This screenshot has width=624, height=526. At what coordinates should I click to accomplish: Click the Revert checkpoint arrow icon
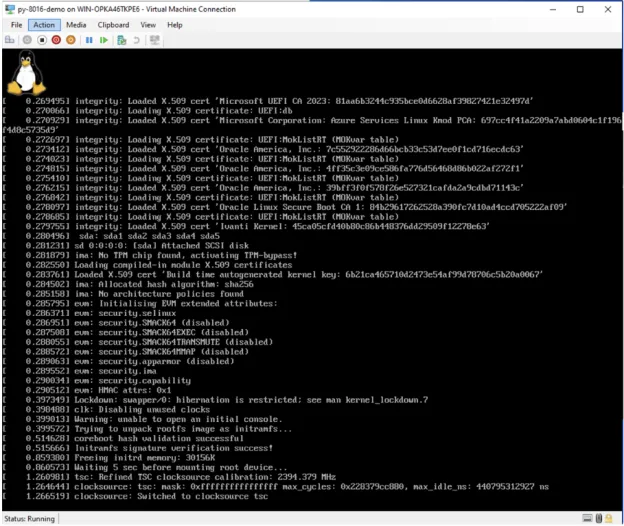pos(136,40)
